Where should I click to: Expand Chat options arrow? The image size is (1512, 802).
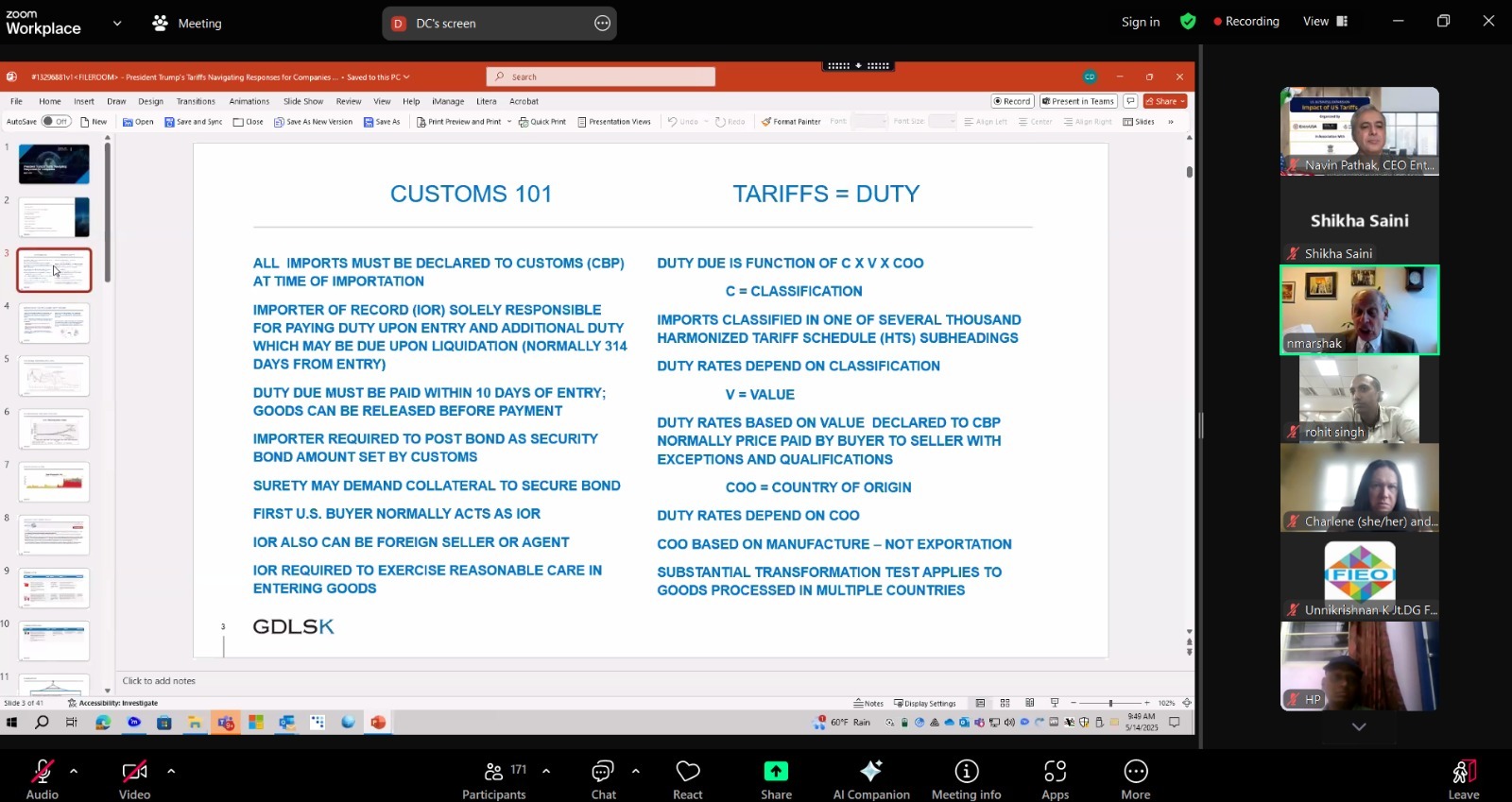636,771
